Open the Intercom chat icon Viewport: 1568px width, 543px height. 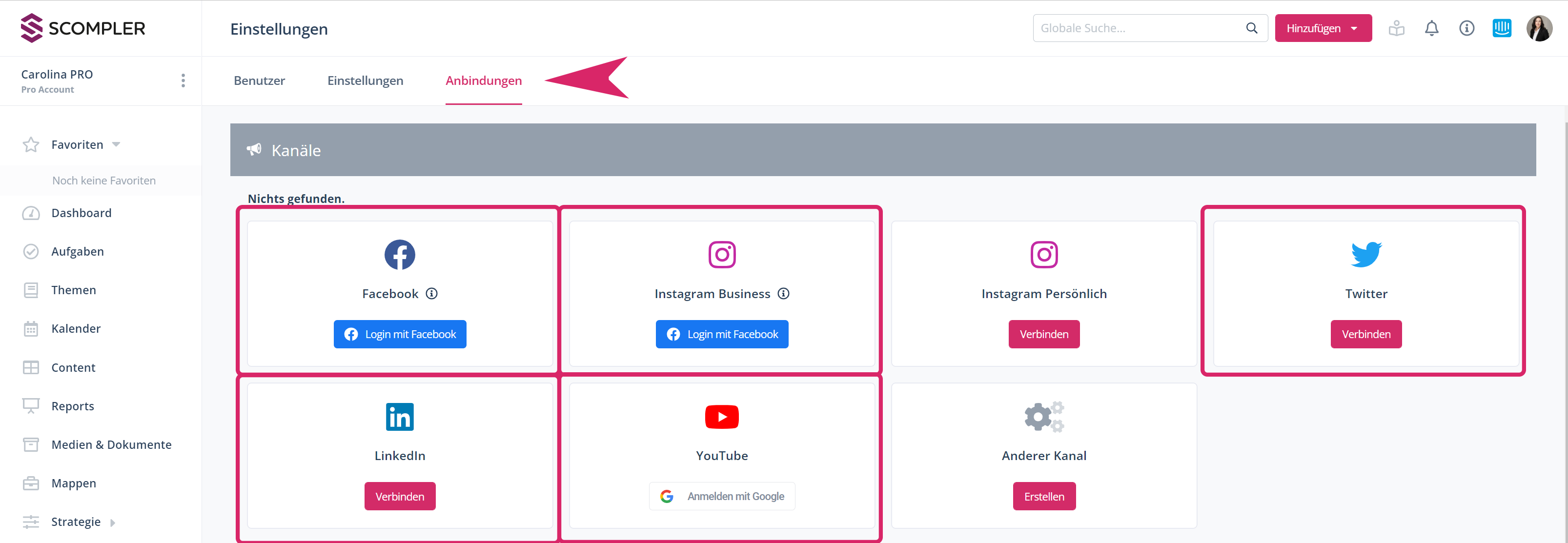click(x=1502, y=29)
